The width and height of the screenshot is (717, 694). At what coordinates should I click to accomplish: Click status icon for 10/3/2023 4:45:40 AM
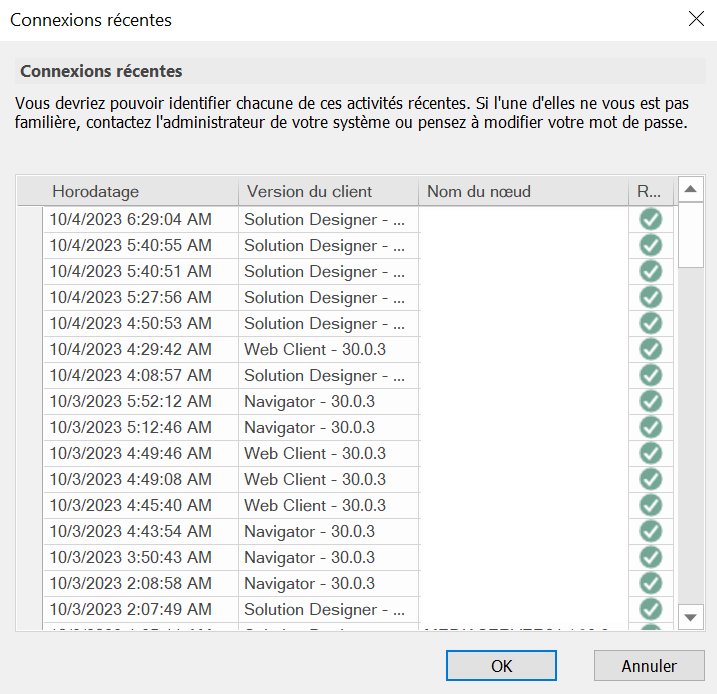tap(651, 506)
